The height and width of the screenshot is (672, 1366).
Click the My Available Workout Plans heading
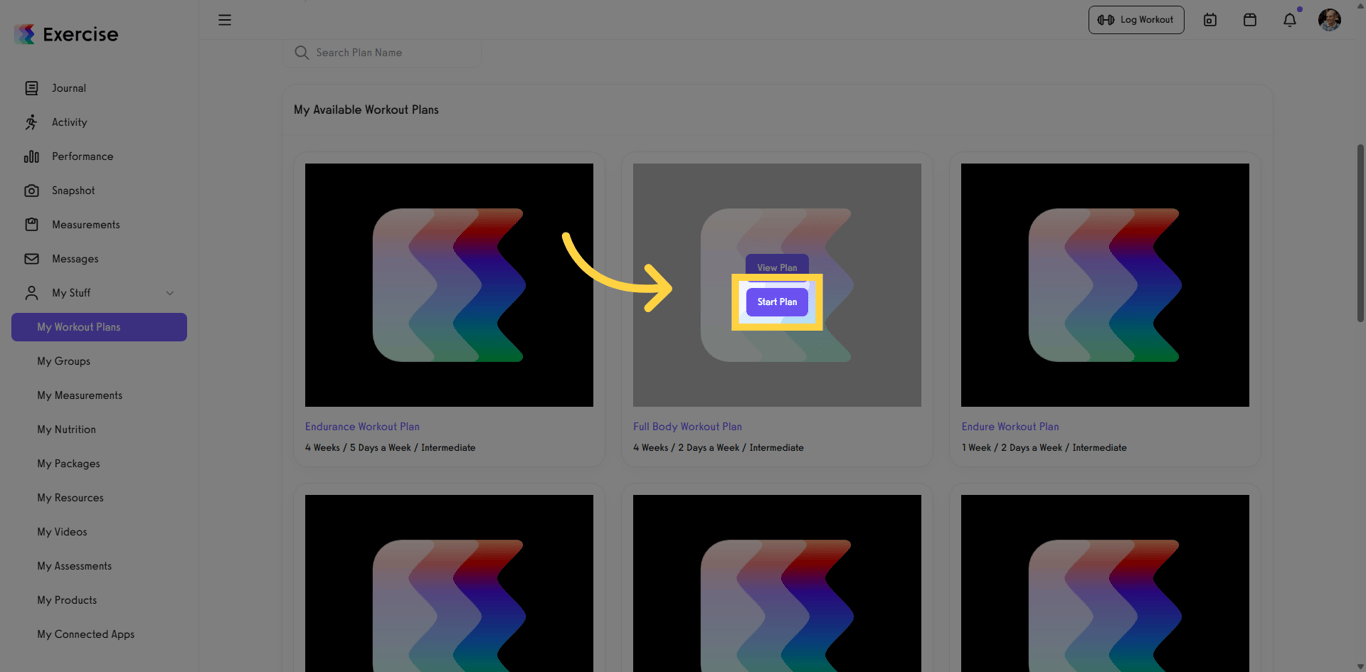click(x=366, y=109)
